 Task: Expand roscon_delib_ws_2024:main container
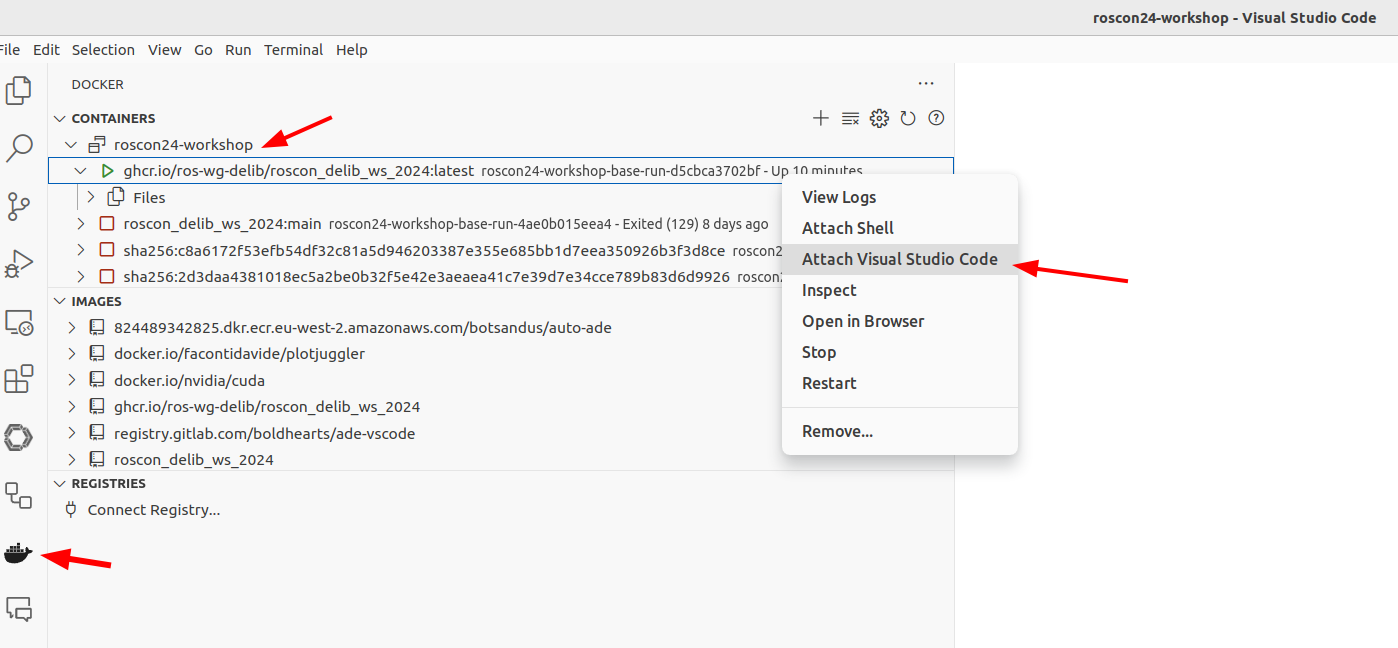(81, 223)
